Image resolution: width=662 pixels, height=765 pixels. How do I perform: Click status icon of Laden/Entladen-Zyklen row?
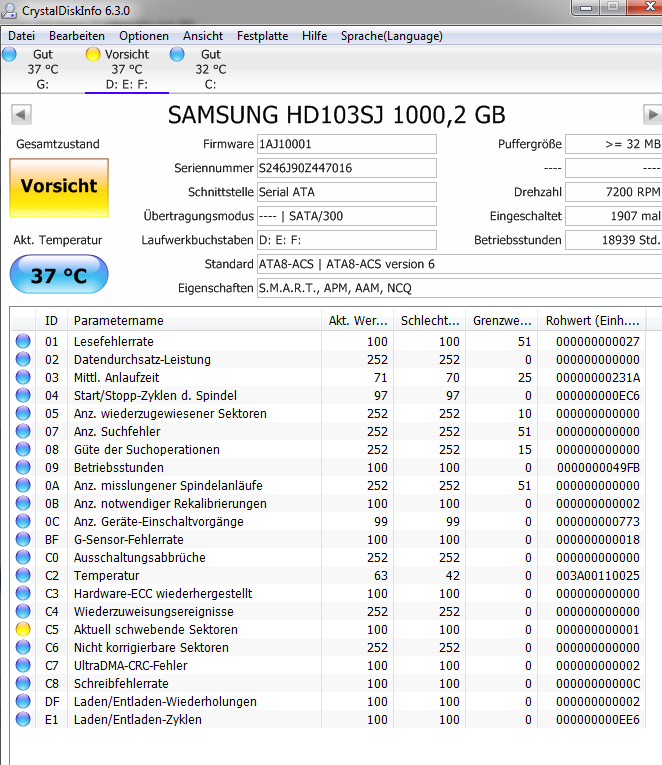click(x=23, y=719)
